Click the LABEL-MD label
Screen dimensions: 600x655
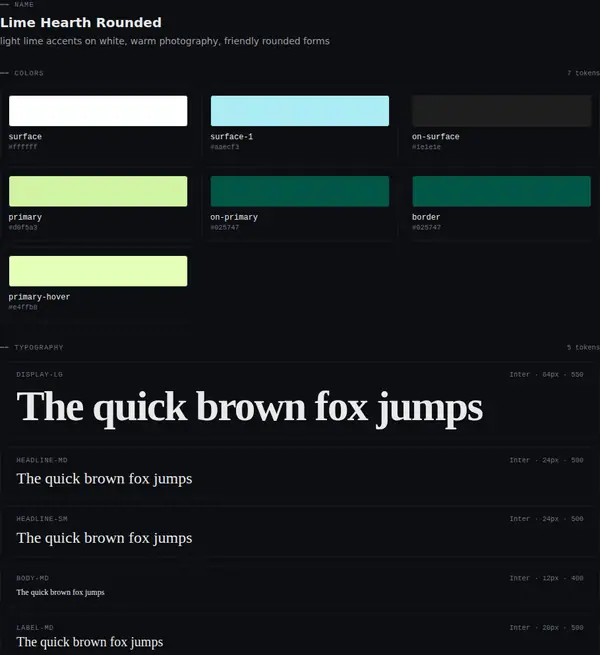click(x=35, y=628)
